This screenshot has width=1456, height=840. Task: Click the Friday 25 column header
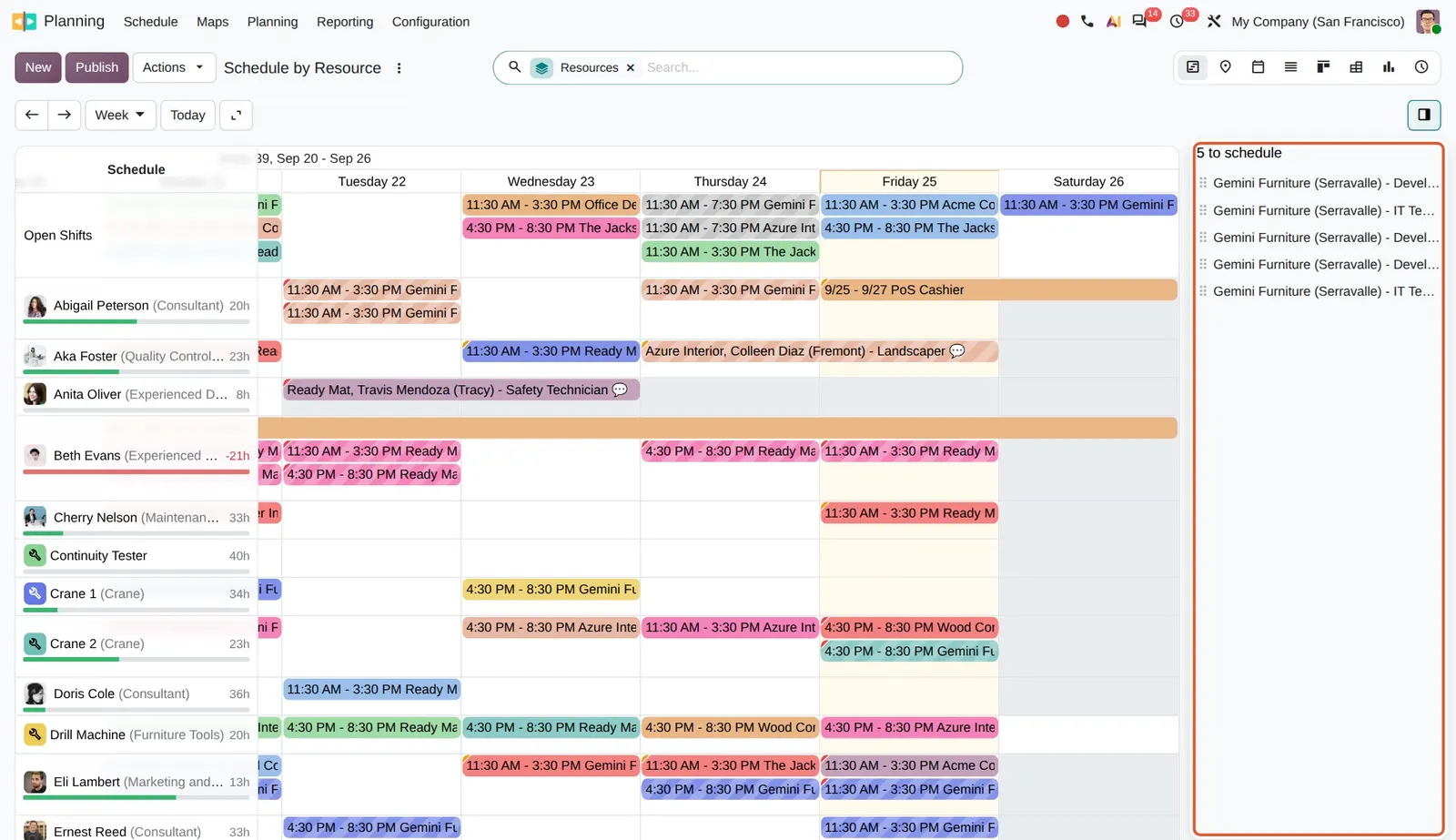(x=909, y=181)
